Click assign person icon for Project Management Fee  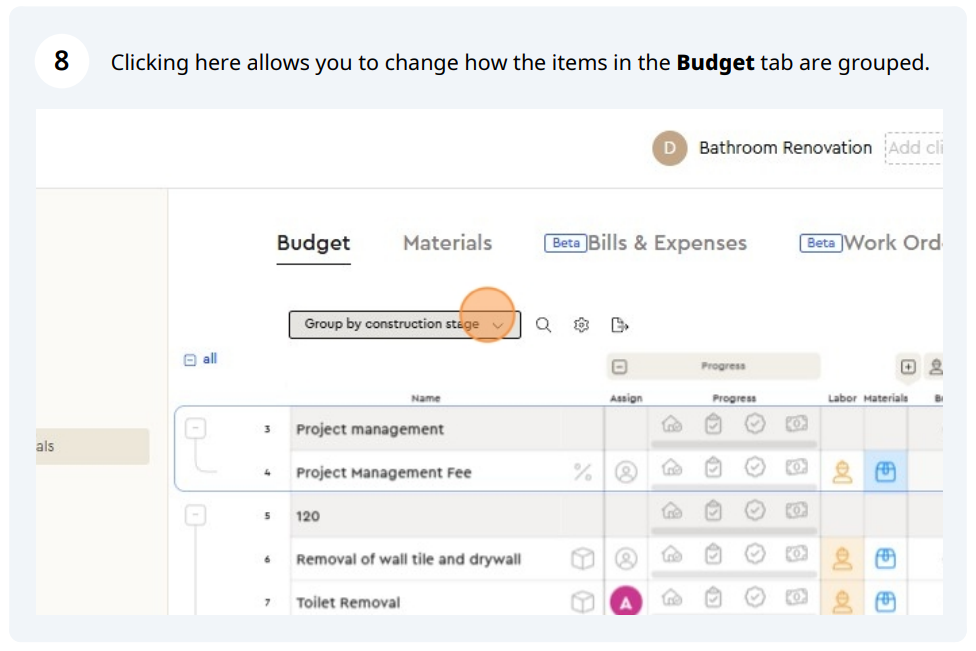[x=626, y=472]
